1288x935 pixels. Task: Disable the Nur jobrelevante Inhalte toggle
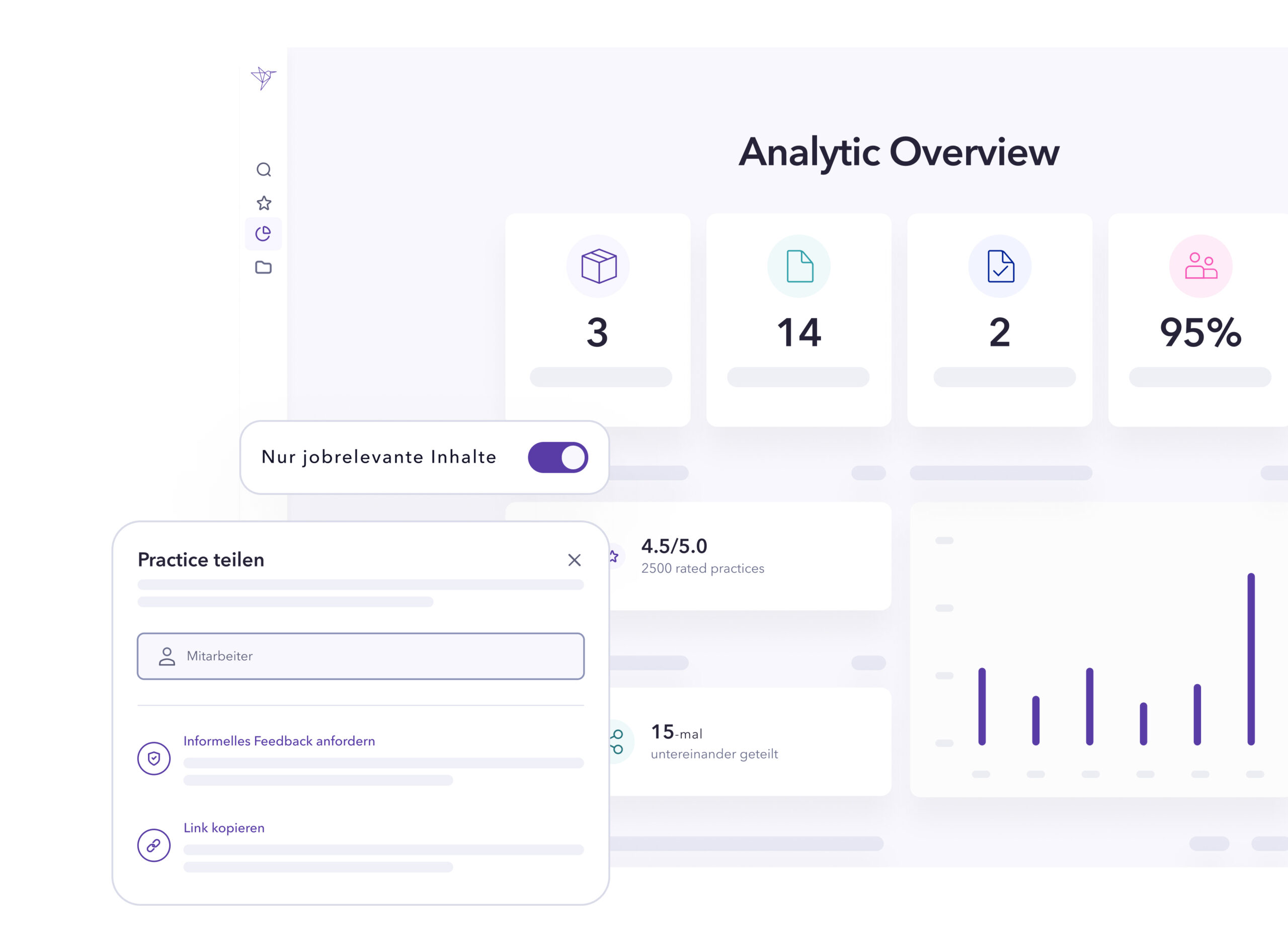[557, 458]
